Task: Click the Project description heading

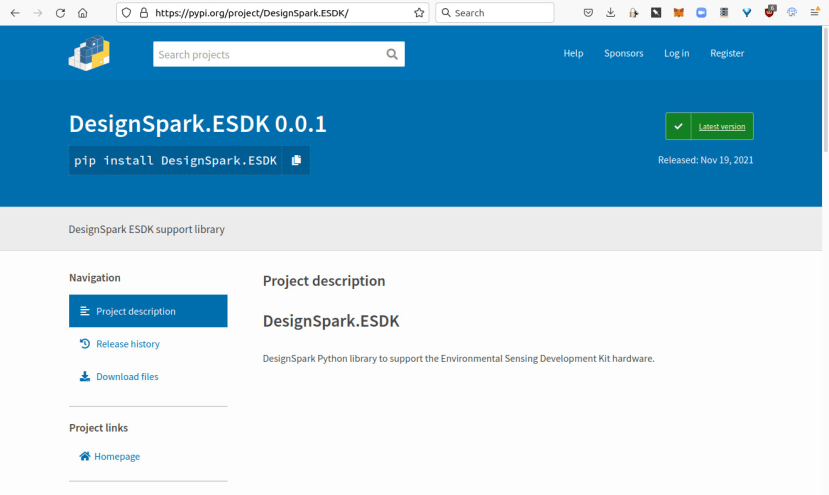Action: [324, 281]
